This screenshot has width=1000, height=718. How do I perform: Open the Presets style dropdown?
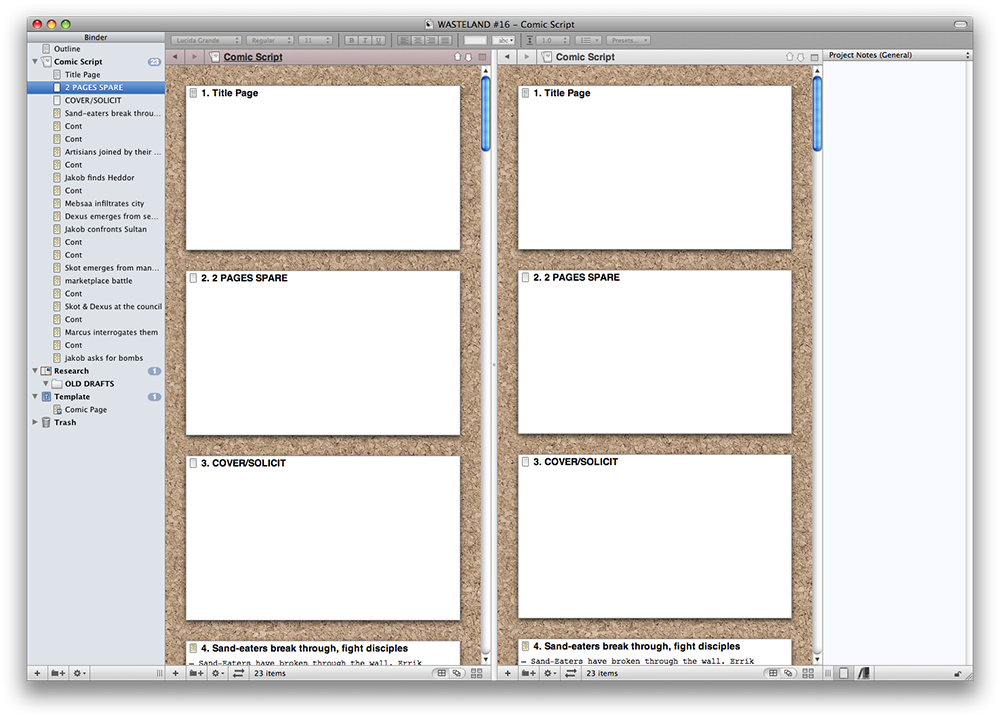point(628,40)
